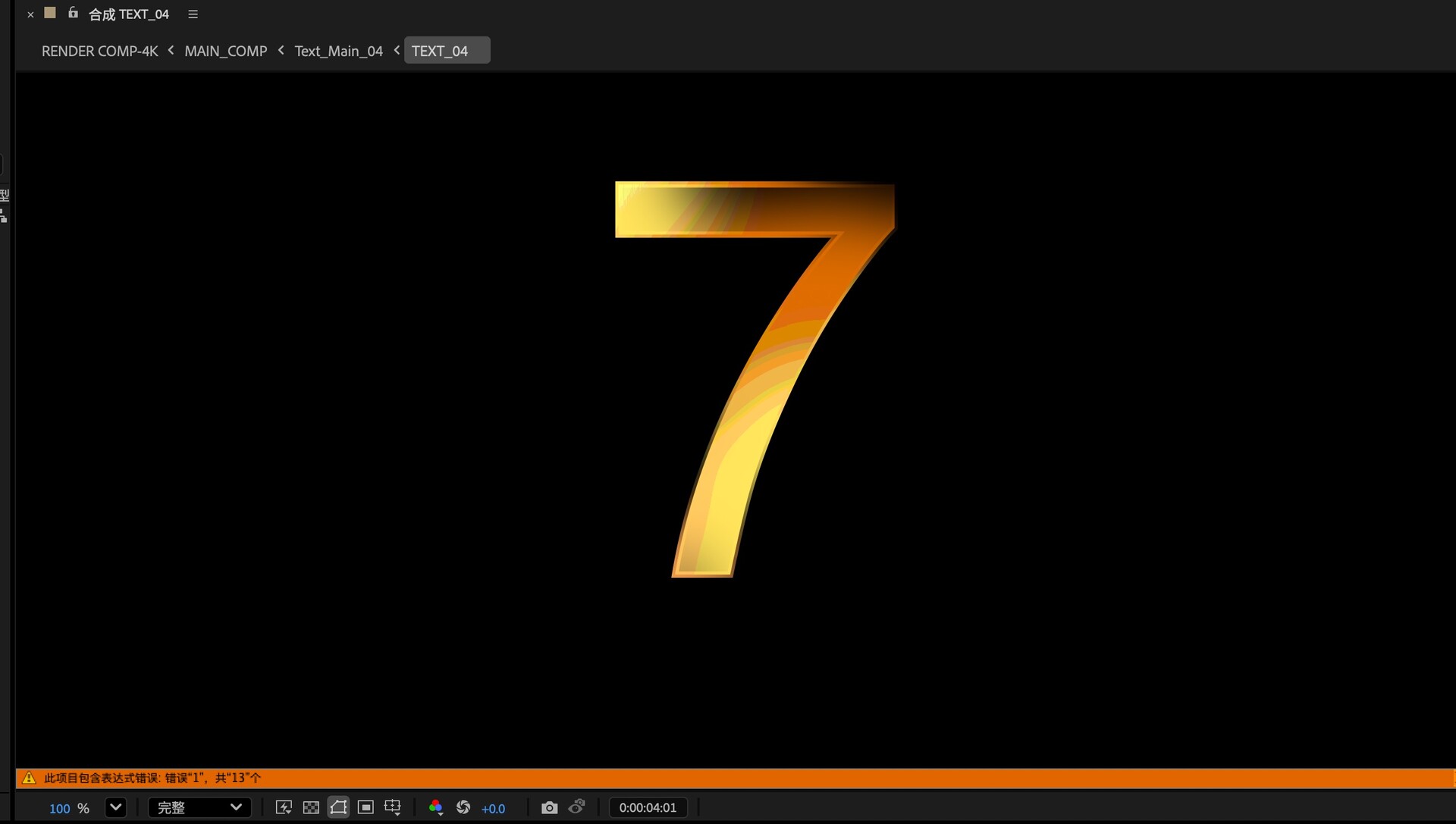Click the expression error warning icon
Image resolution: width=1456 pixels, height=824 pixels.
click(29, 778)
